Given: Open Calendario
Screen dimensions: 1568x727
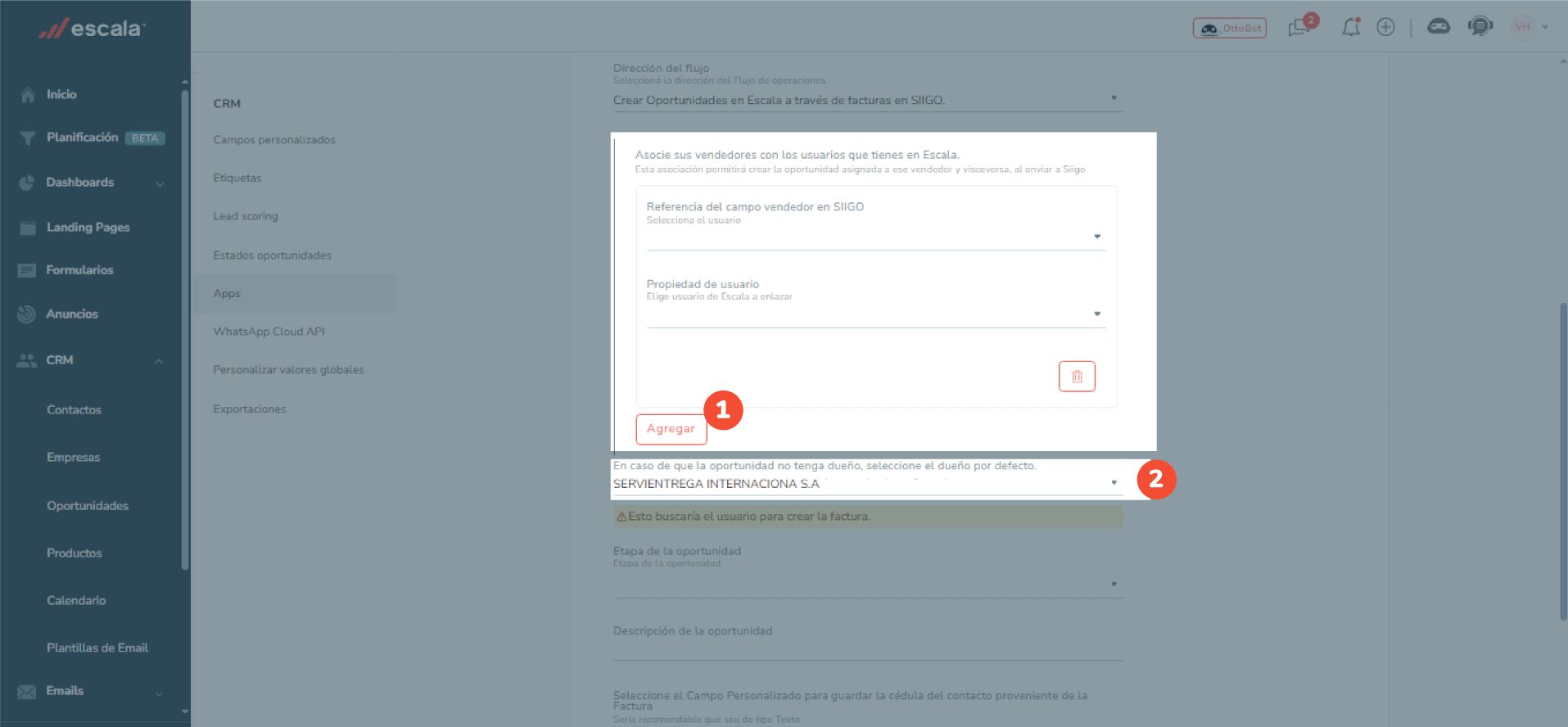Looking at the screenshot, I should coord(76,601).
